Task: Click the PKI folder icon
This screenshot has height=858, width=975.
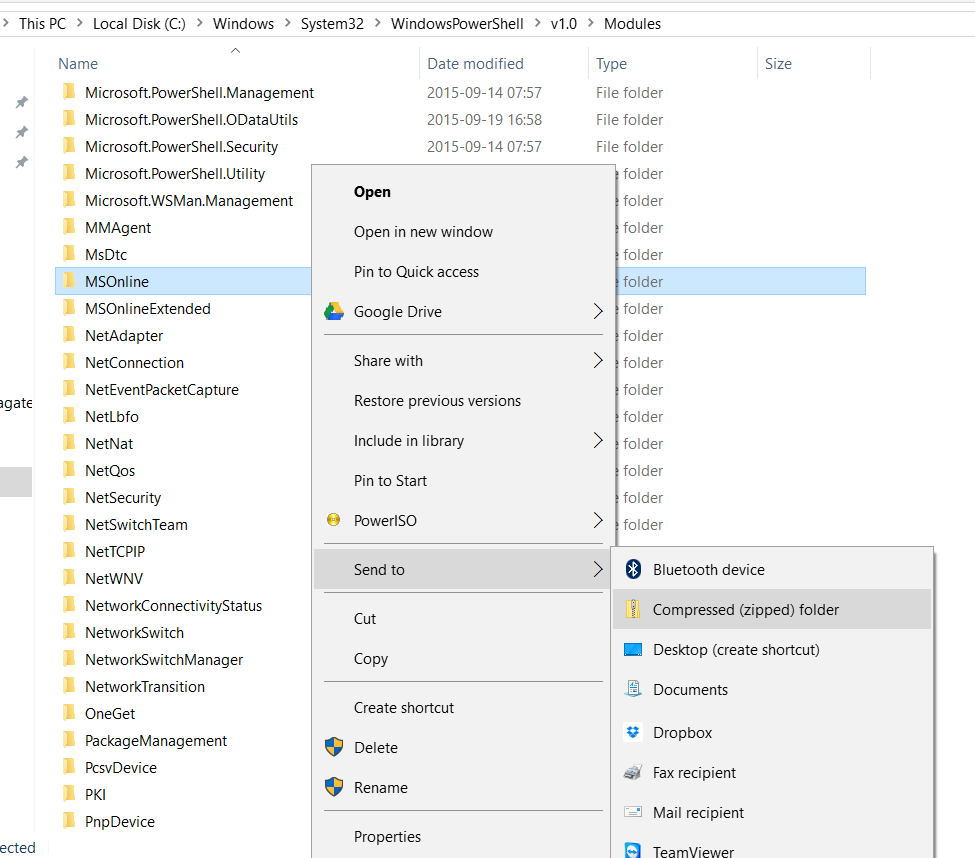Action: pyautogui.click(x=69, y=794)
